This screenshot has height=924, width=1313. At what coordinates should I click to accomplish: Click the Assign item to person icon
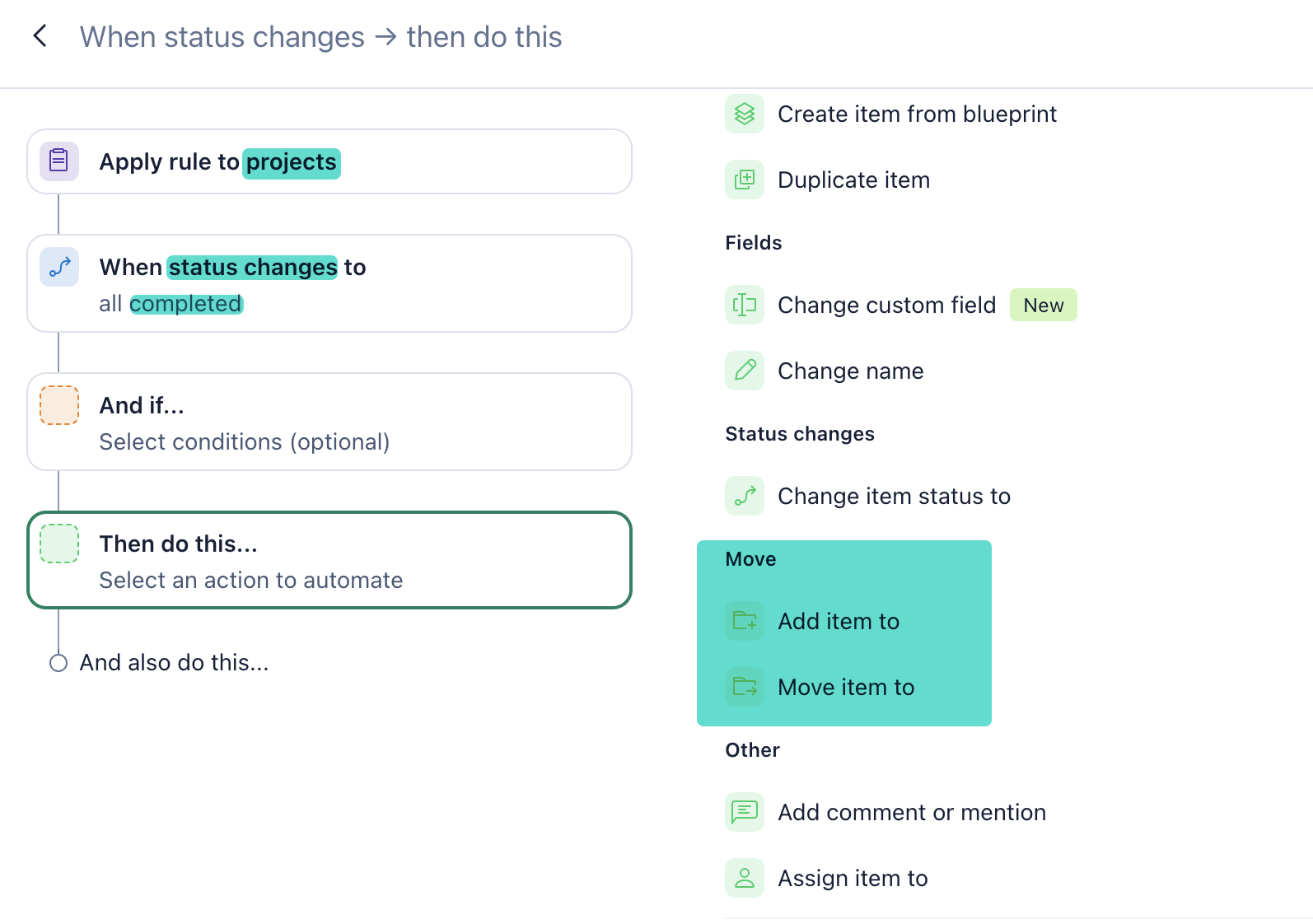(x=745, y=878)
